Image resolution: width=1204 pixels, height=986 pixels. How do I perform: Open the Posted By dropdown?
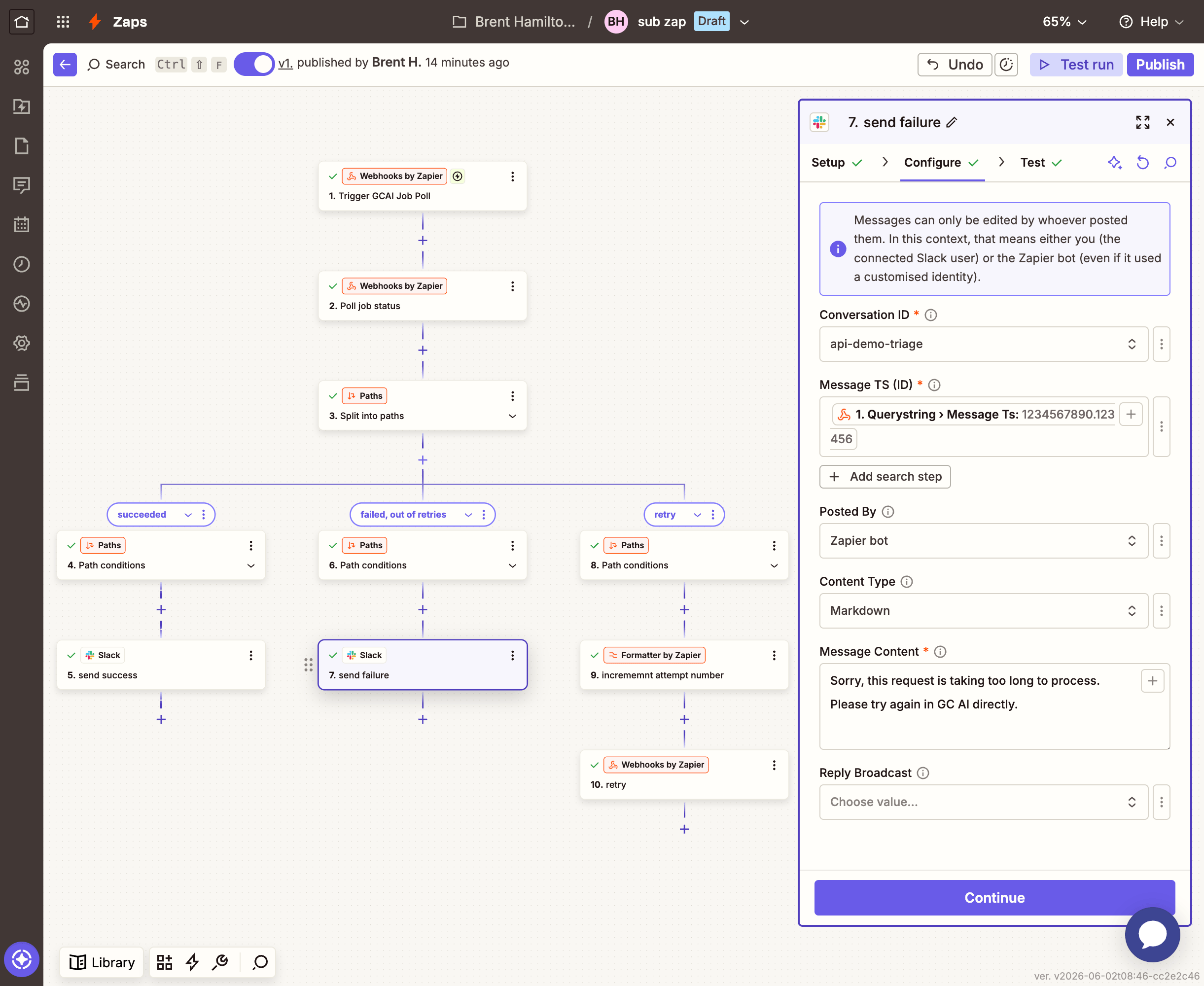984,541
